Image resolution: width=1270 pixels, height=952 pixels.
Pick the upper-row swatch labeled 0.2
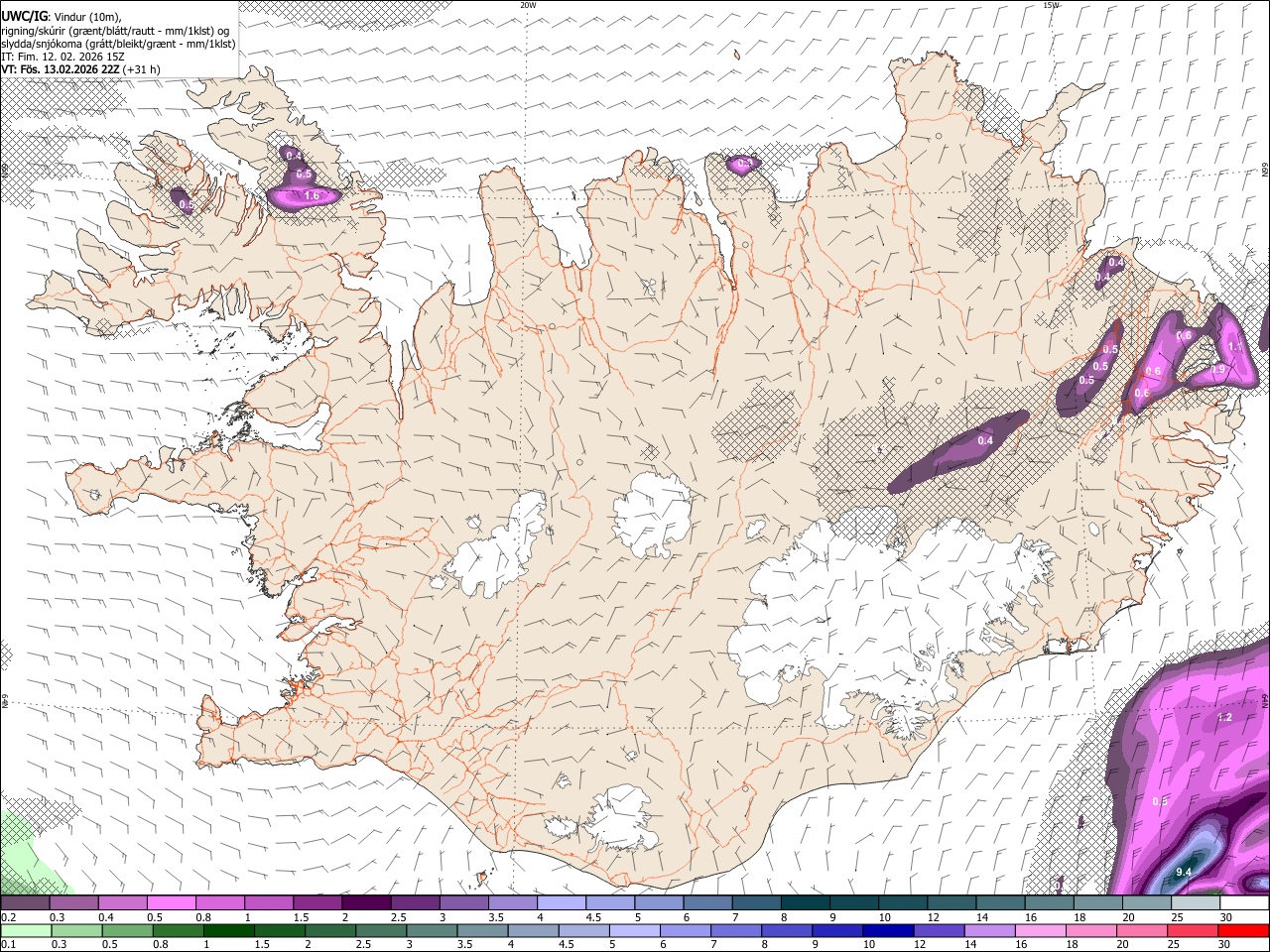(x=25, y=903)
